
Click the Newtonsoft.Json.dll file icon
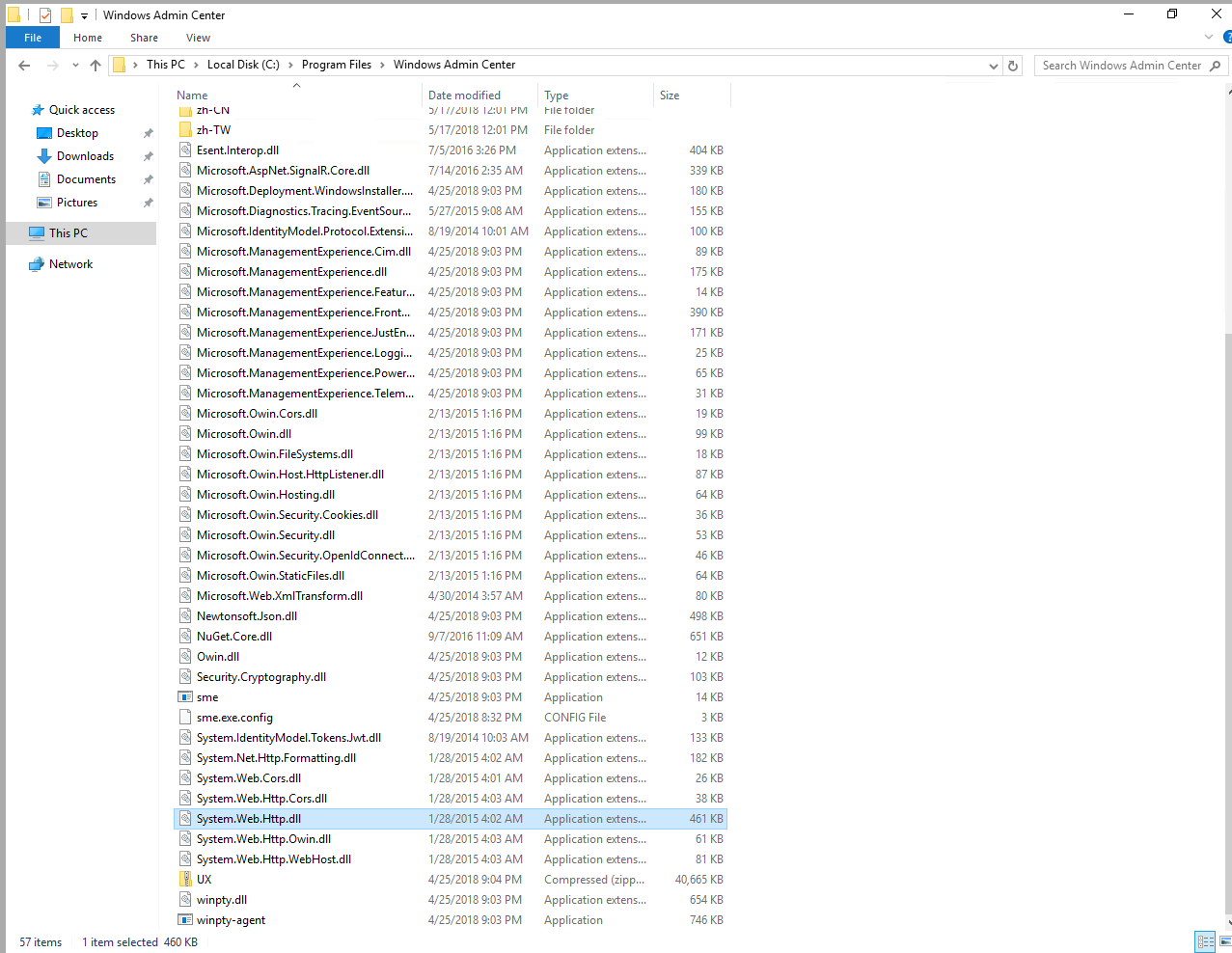[x=185, y=616]
